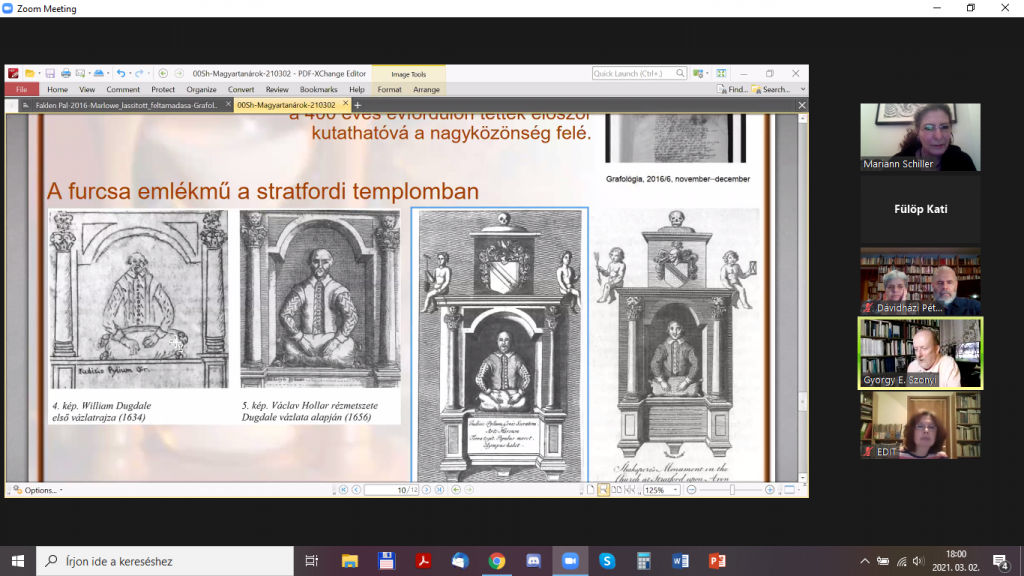This screenshot has width=1024, height=576.
Task: Click the zoom slider handle in status bar
Action: (732, 490)
